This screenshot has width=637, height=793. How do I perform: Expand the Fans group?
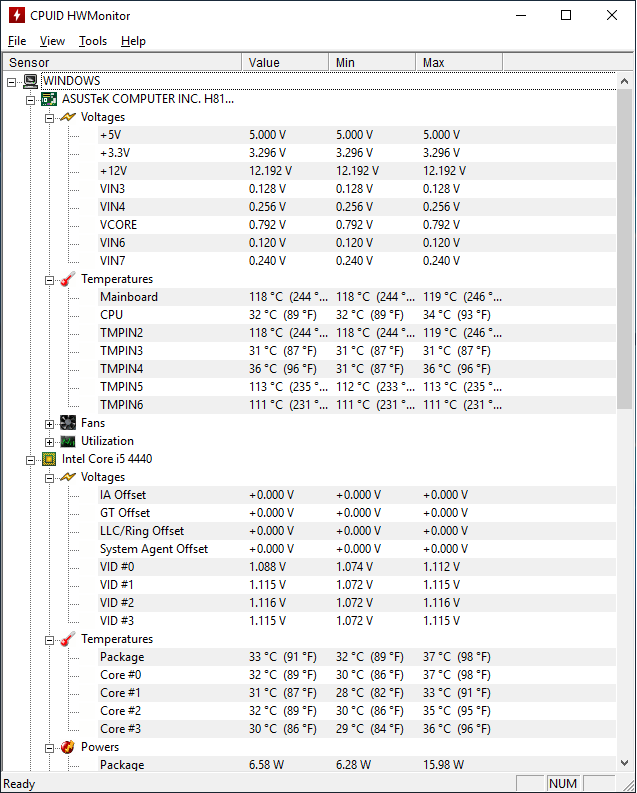49,424
